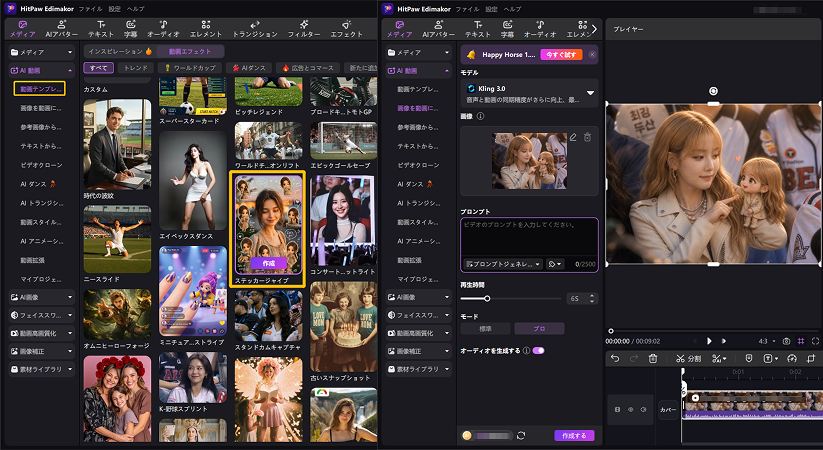The width and height of the screenshot is (823, 450).
Task: Toggle the オーディオを生成する switch
Action: click(539, 350)
